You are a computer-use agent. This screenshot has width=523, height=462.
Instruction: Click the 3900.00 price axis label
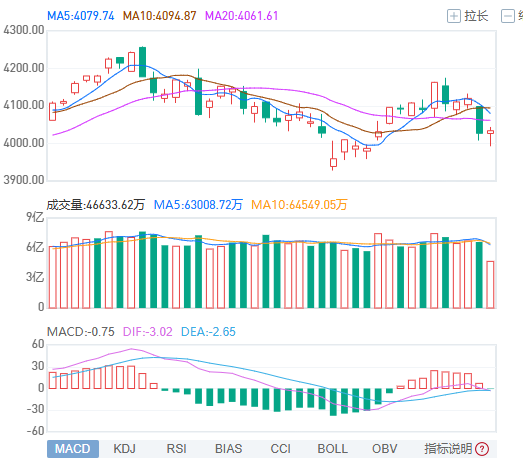pos(24,180)
